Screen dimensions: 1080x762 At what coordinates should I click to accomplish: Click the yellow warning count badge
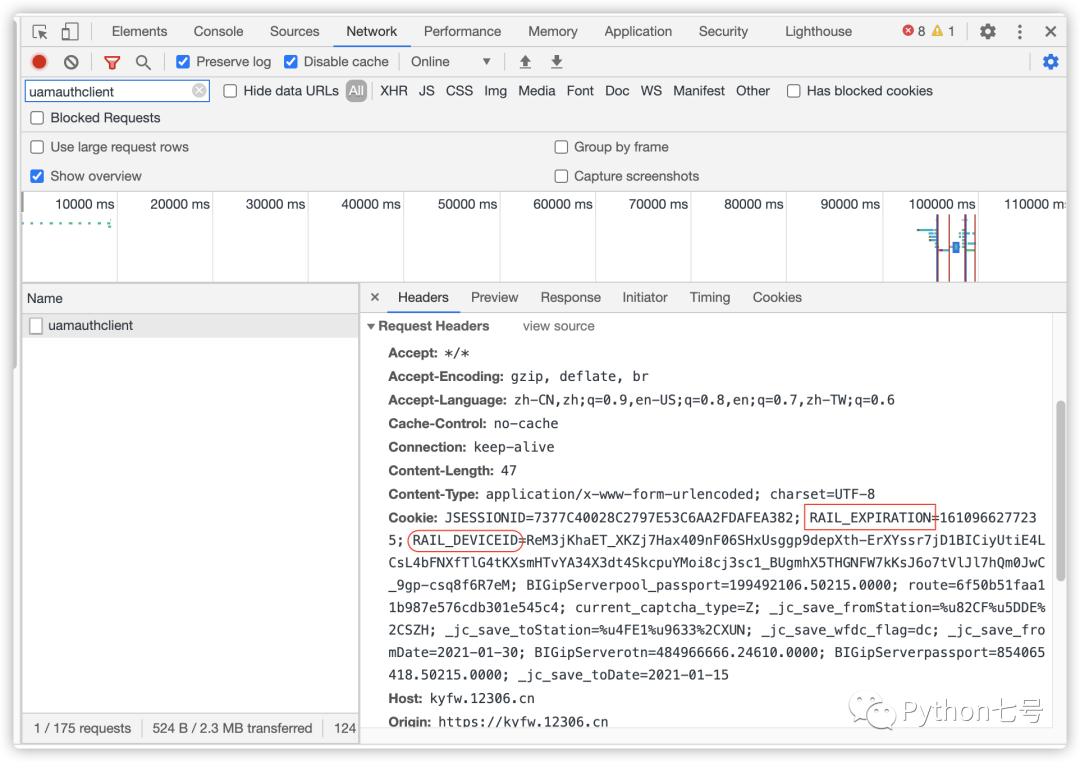point(943,31)
